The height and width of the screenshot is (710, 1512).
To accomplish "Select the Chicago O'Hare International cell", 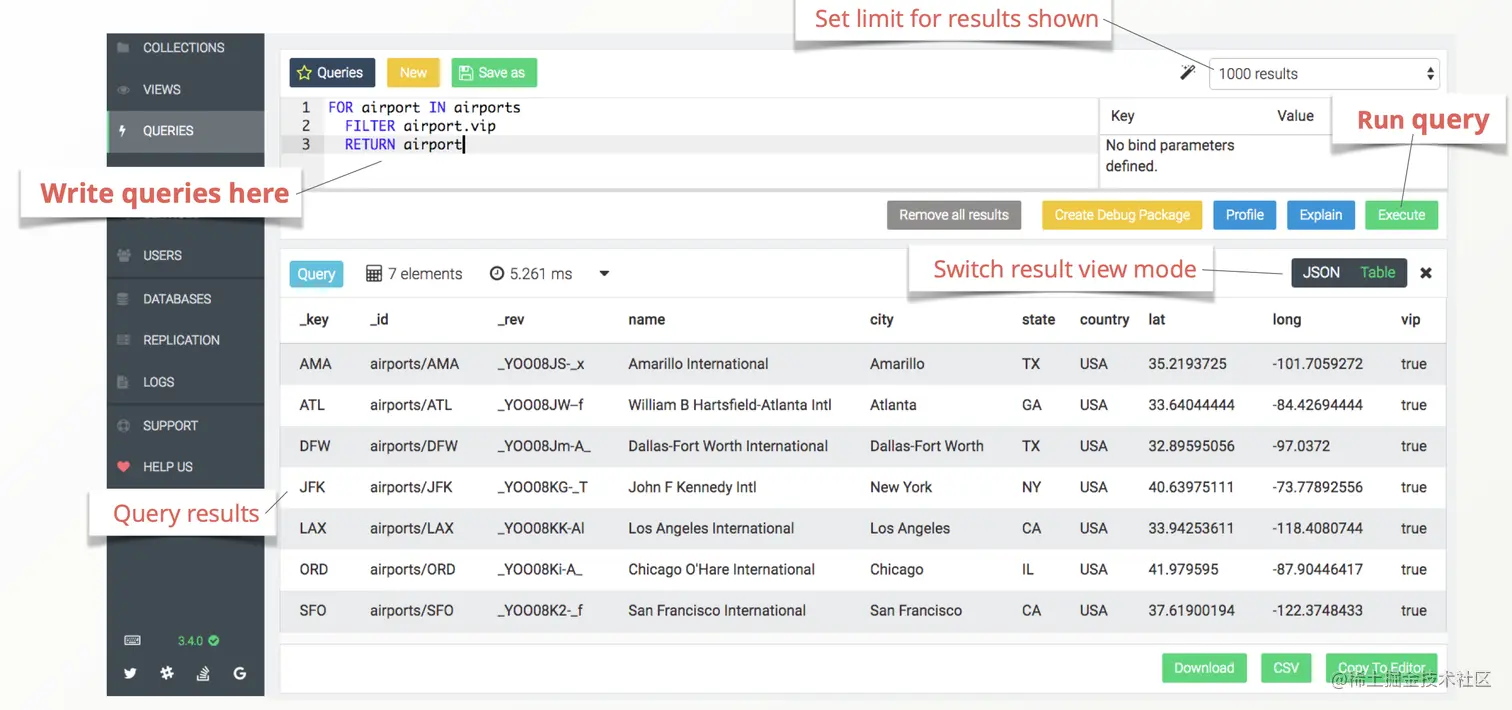I will click(721, 569).
